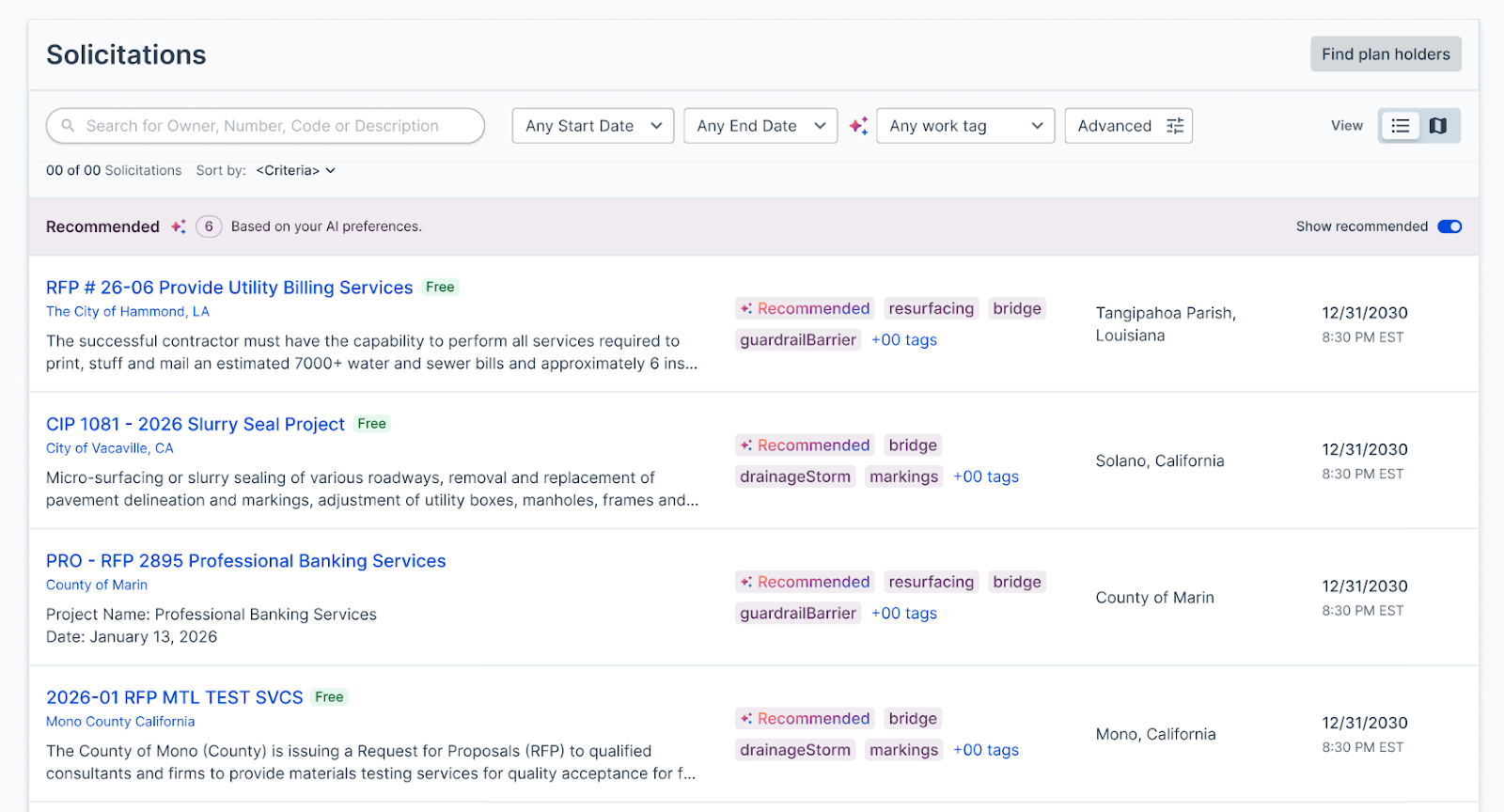Viewport: 1504px width, 812px height.
Task: Click the sliders icon in Advanced button
Action: [1175, 126]
